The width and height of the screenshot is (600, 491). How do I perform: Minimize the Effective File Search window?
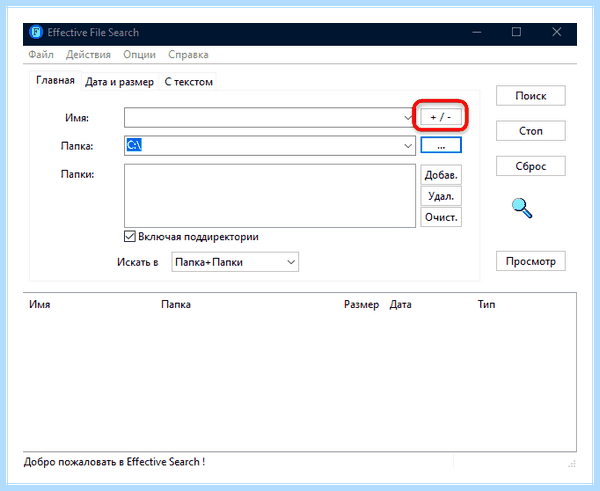tap(477, 32)
